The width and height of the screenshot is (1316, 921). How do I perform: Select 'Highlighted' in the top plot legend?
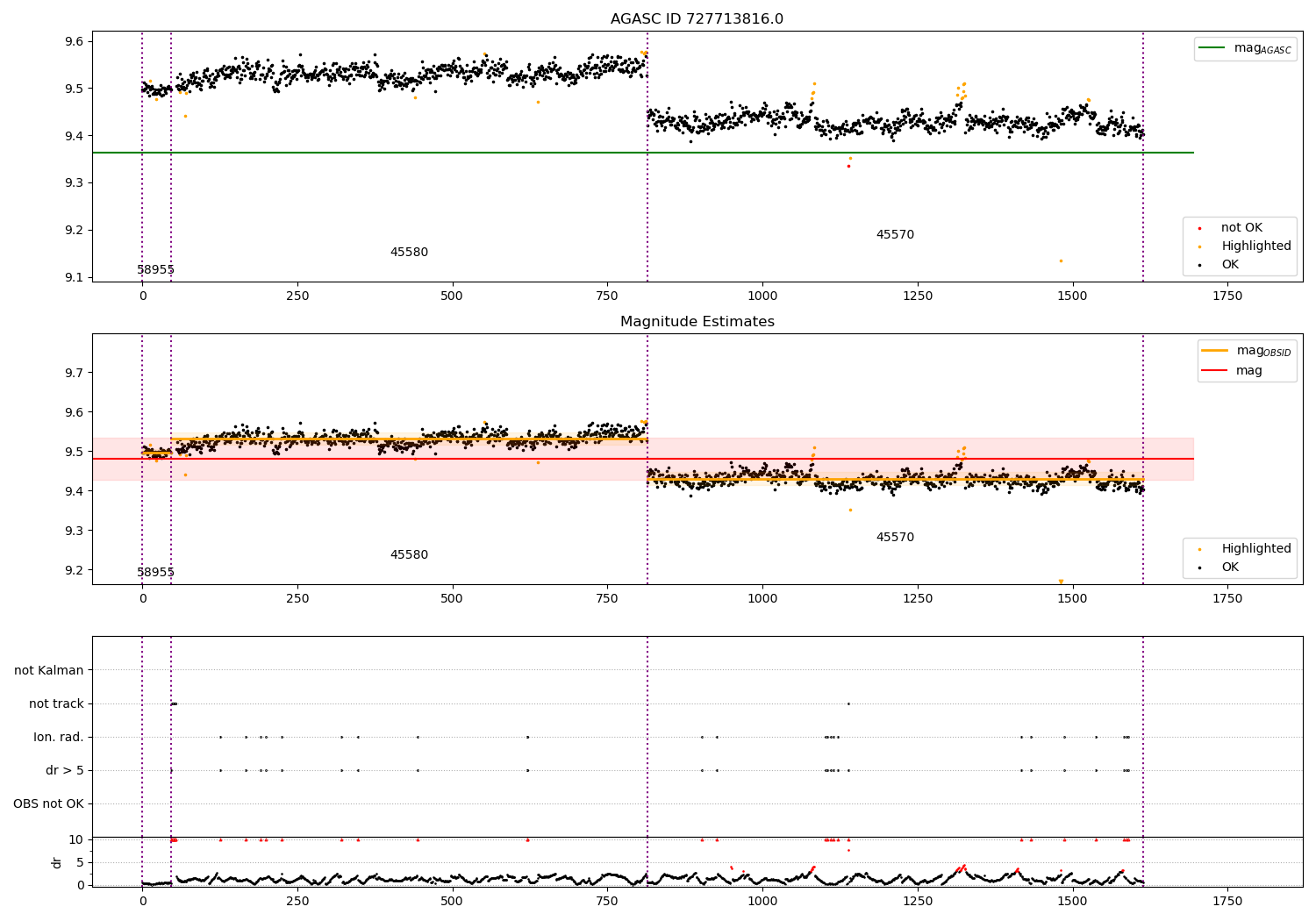point(1256,246)
